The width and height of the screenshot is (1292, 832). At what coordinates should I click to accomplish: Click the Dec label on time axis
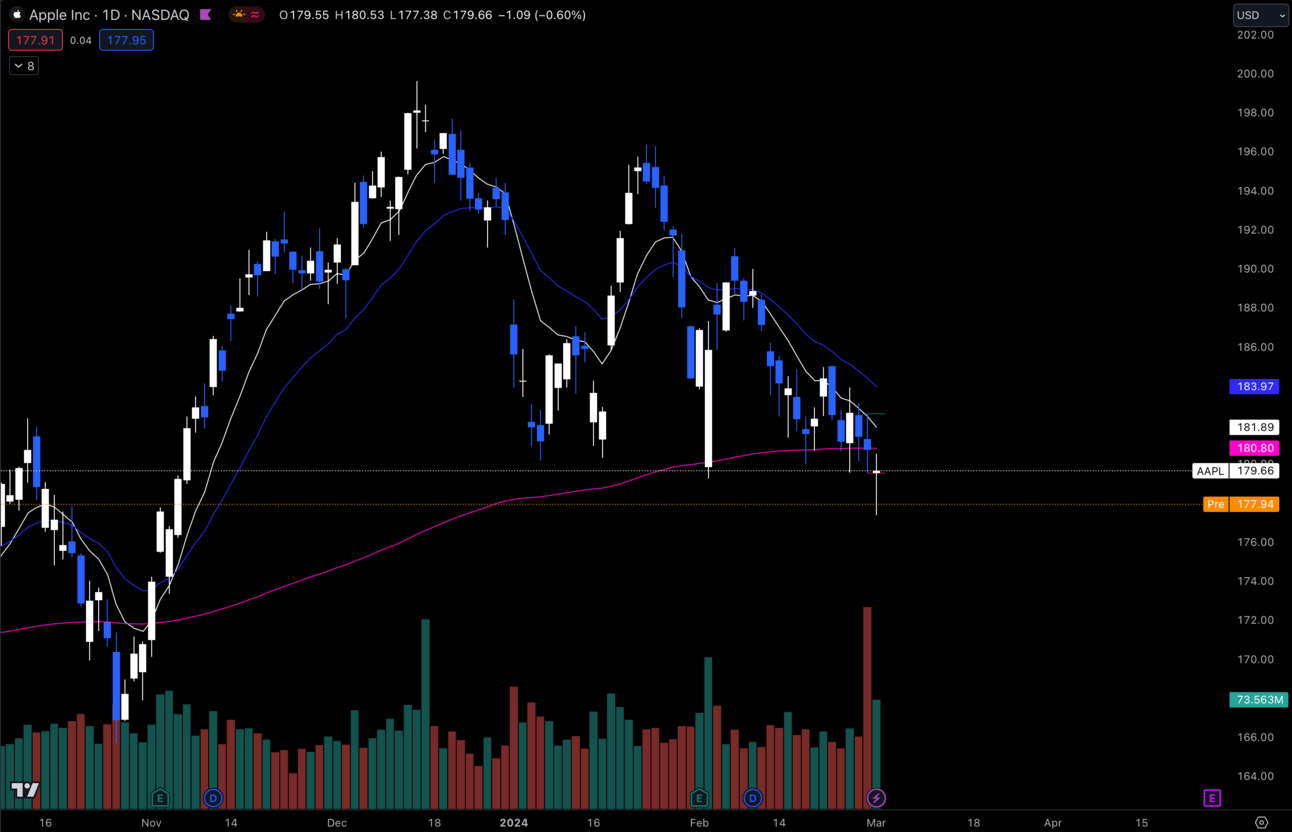pyautogui.click(x=337, y=823)
